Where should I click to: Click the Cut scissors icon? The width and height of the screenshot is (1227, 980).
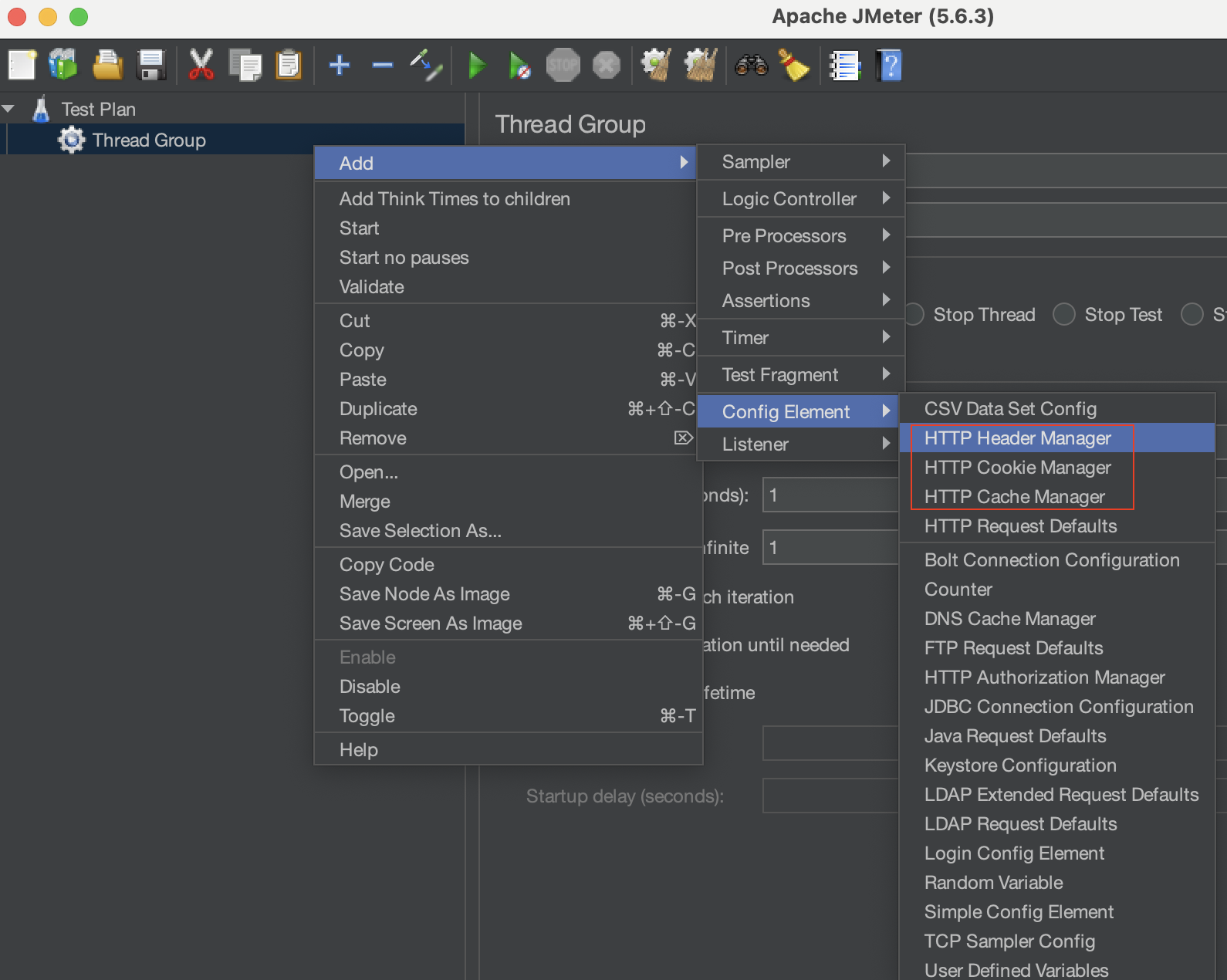tap(201, 65)
